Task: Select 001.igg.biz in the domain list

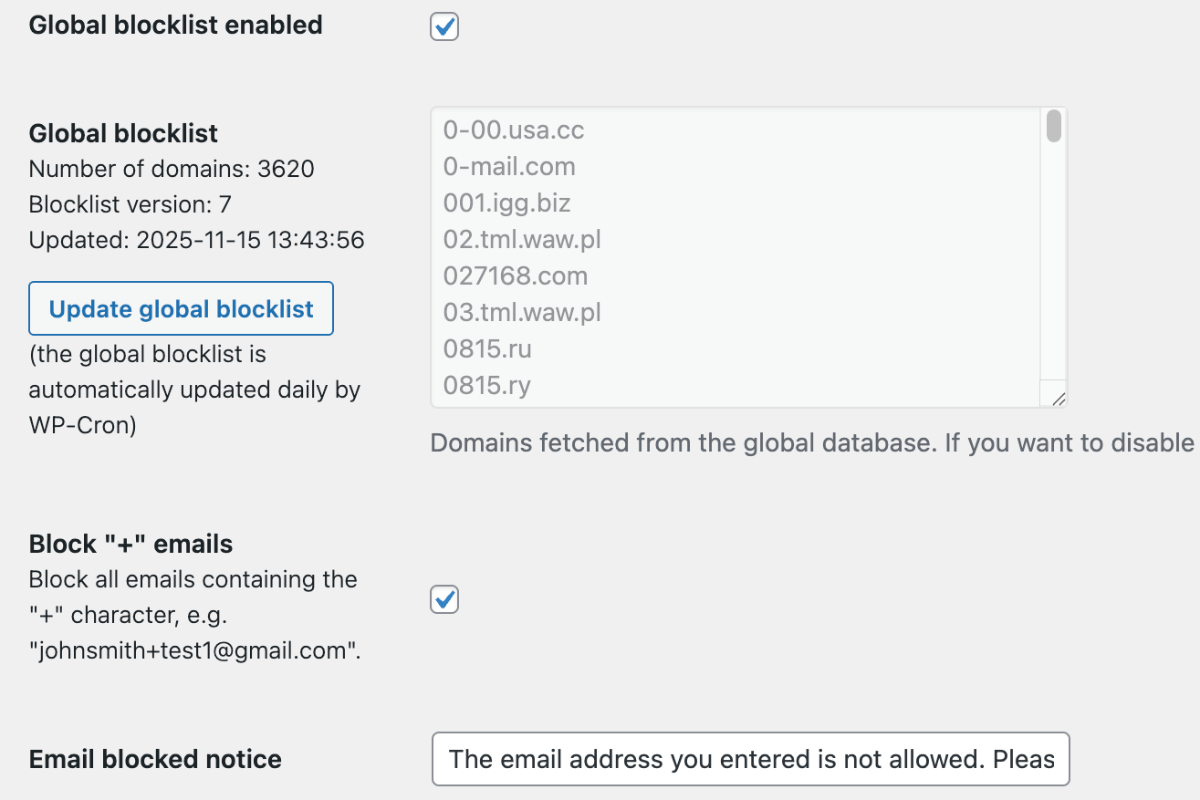Action: 506,203
